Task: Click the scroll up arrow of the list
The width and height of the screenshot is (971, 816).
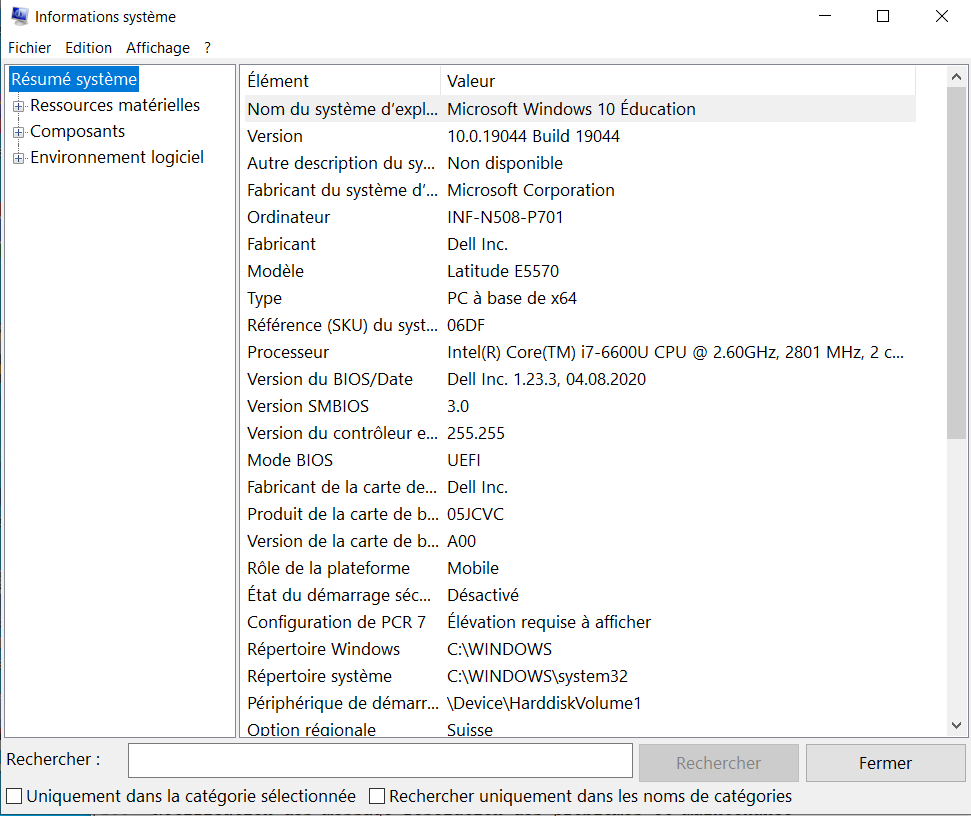Action: [956, 77]
